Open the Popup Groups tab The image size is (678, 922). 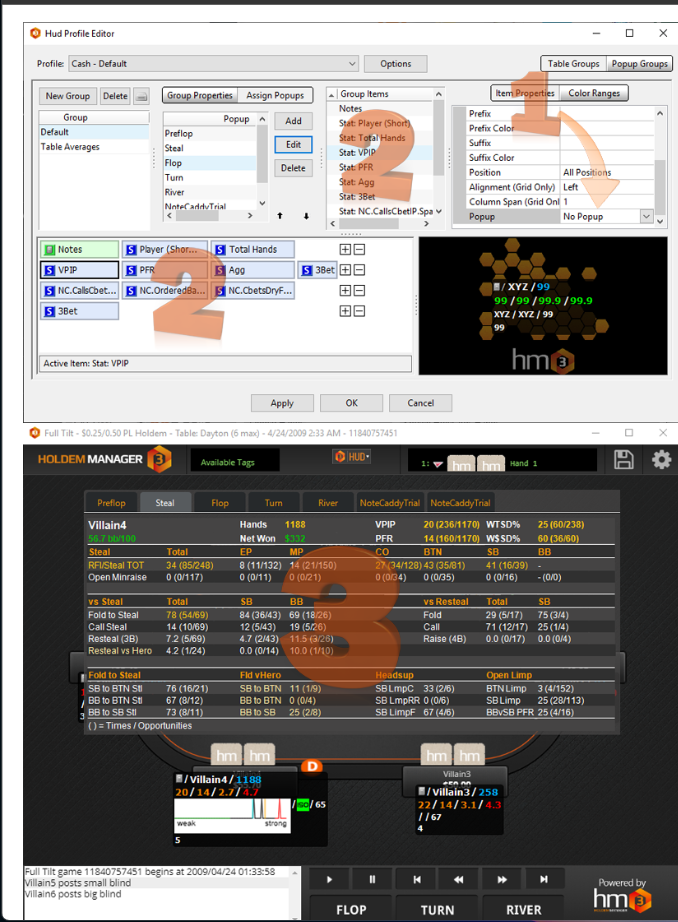pos(639,64)
